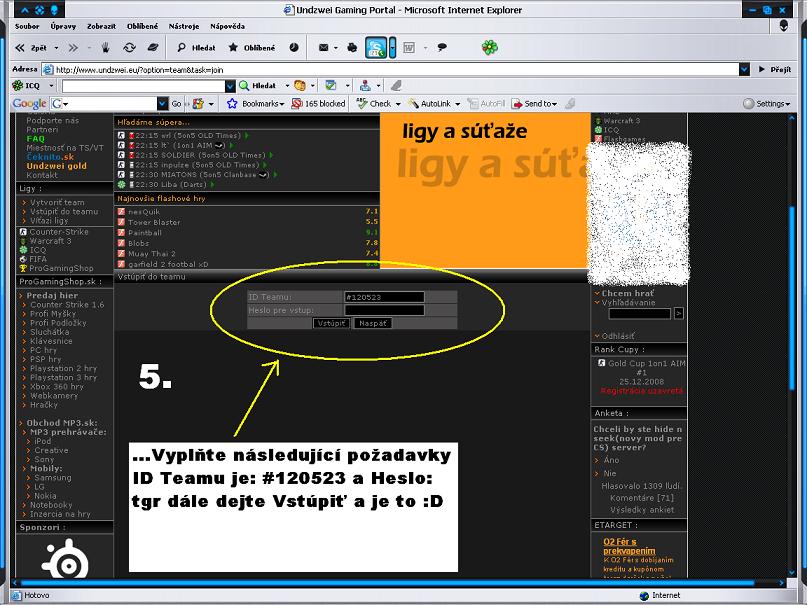The image size is (807, 605).
Task: Click the Google toolbar search box
Action: (x=103, y=104)
